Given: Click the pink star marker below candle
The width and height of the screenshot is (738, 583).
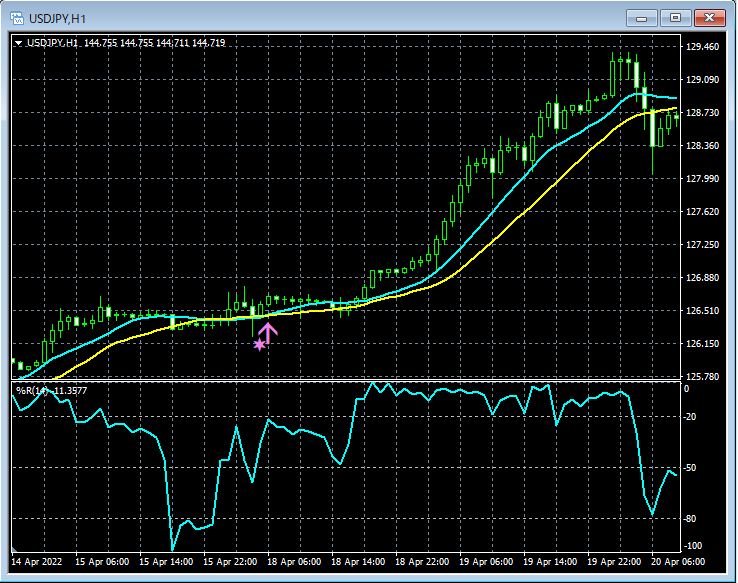Looking at the screenshot, I should click(x=259, y=345).
